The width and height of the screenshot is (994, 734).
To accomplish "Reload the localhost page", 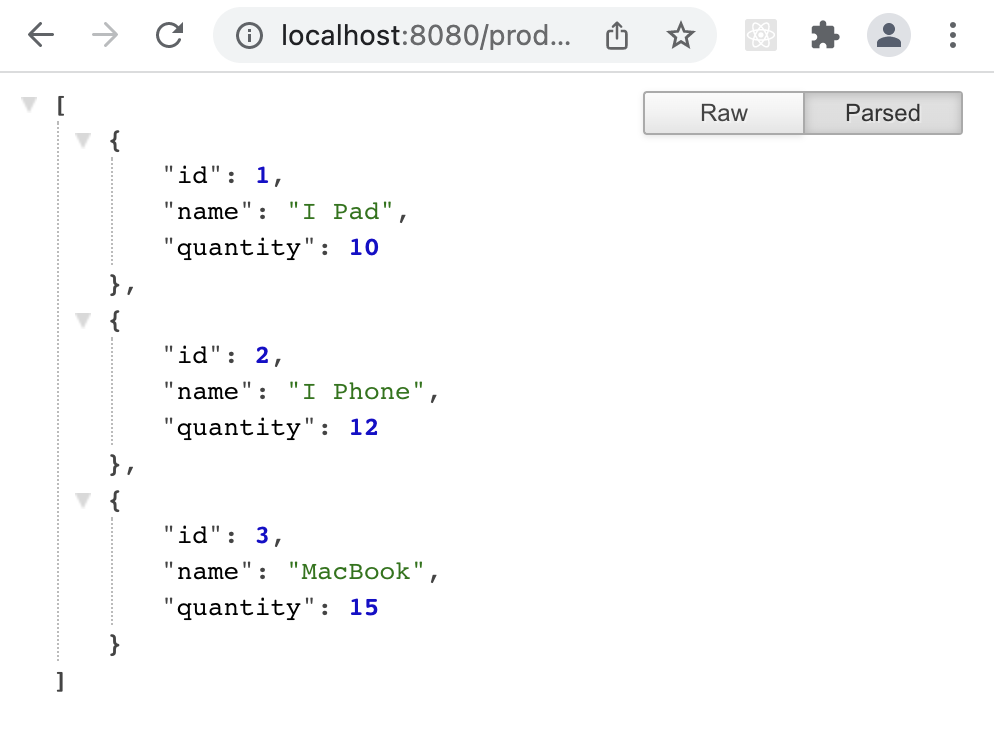I will coord(169,35).
